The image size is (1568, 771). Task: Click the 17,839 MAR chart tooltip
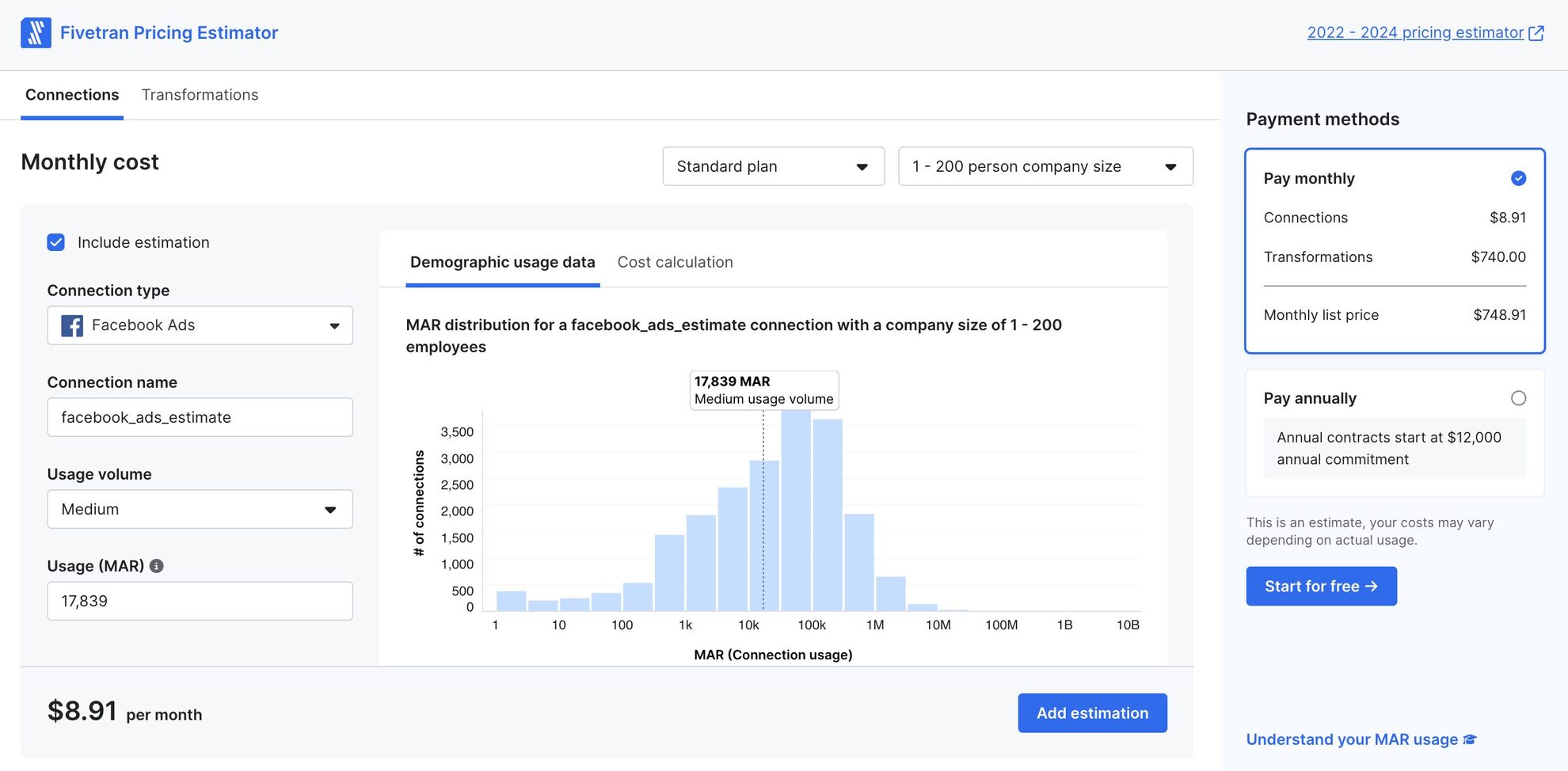pyautogui.click(x=764, y=390)
